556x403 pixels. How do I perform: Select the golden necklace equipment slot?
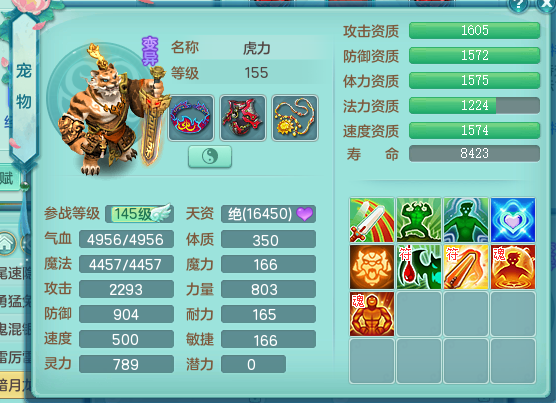[x=295, y=118]
